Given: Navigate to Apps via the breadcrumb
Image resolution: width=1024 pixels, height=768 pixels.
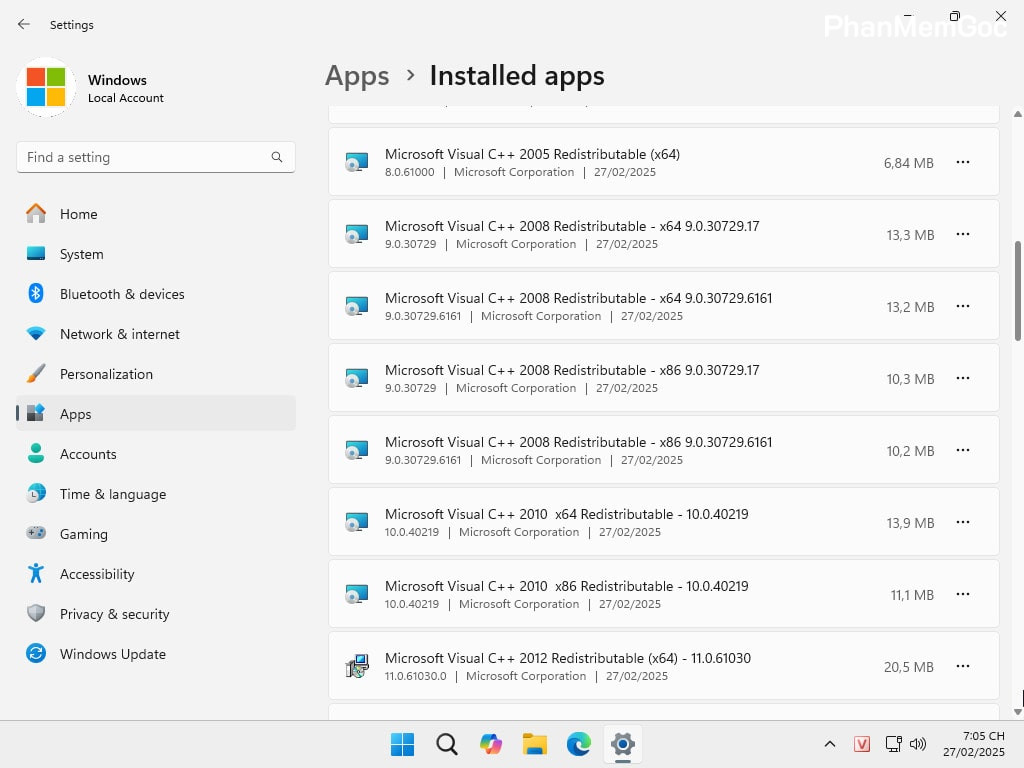Looking at the screenshot, I should coord(356,75).
